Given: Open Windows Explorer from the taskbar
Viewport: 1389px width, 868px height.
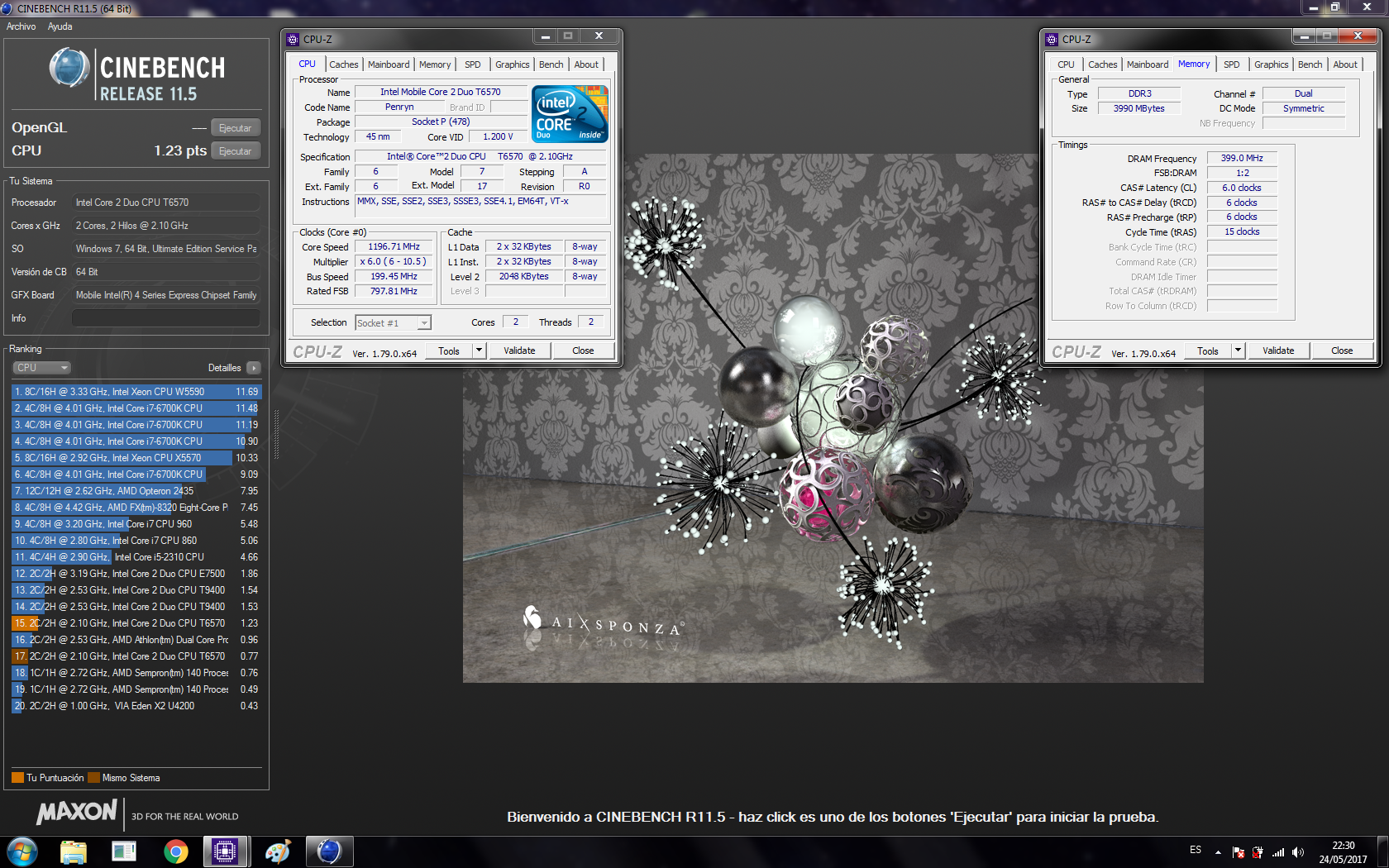Looking at the screenshot, I should pos(74,851).
